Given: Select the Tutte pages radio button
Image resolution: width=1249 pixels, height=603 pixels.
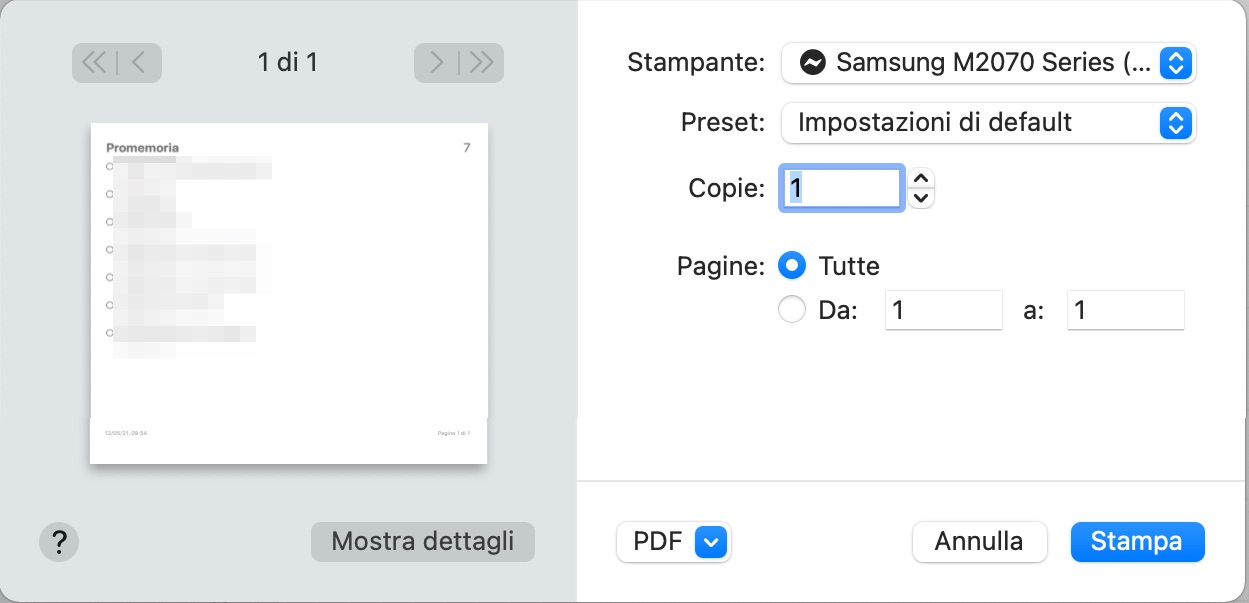Looking at the screenshot, I should [x=792, y=265].
